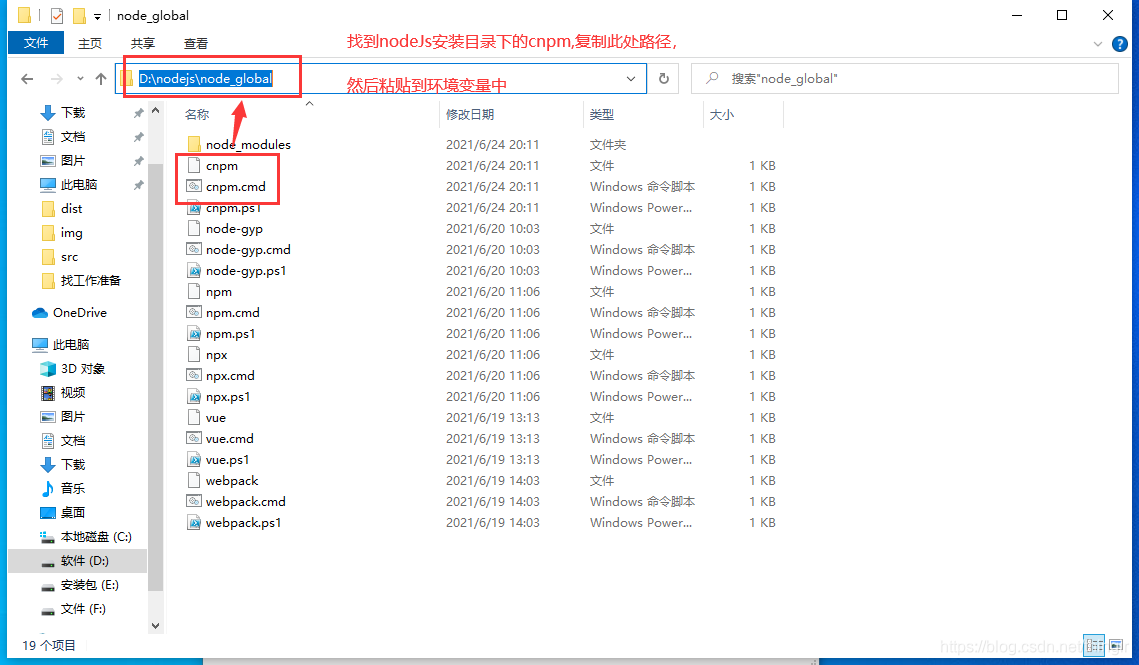The height and width of the screenshot is (665, 1139).
Task: Expand the ribbon with chevron arrow
Action: pyautogui.click(x=1098, y=44)
